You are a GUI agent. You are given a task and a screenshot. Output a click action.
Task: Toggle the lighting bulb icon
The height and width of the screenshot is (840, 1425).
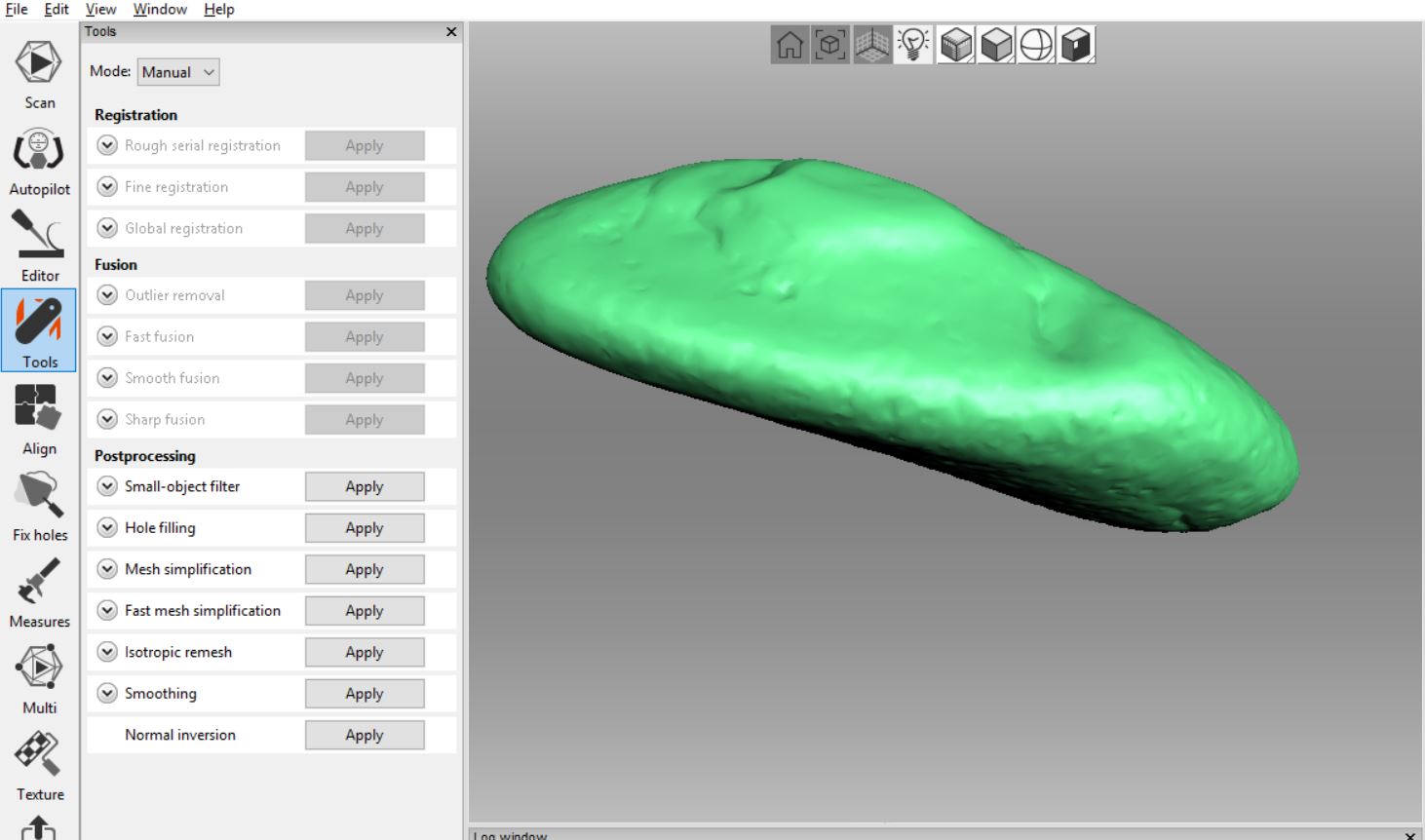point(913,45)
